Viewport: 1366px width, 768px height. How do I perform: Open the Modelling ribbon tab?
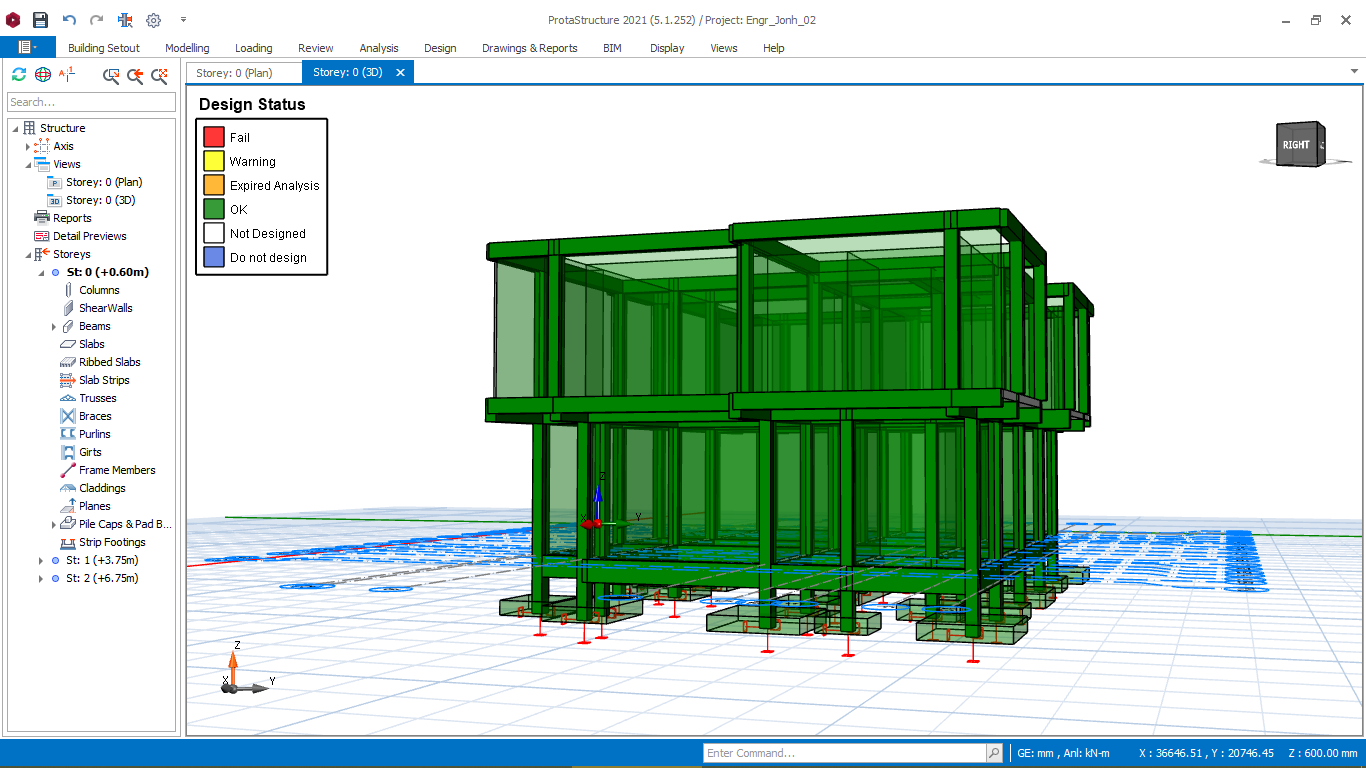click(187, 48)
